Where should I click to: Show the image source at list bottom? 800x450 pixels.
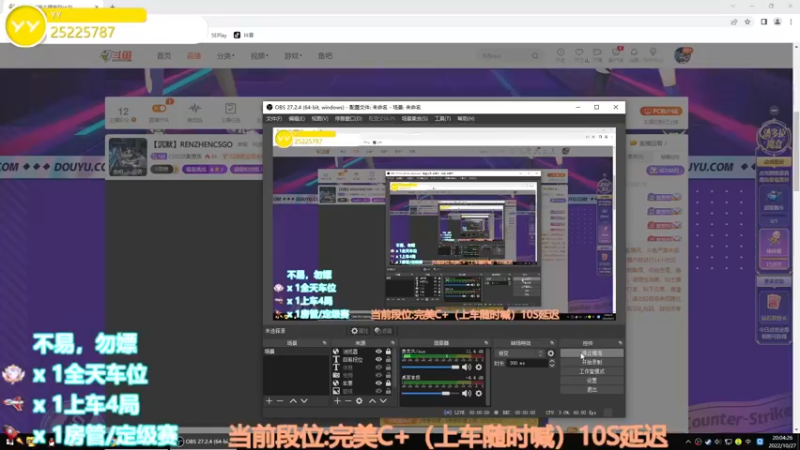pyautogui.click(x=379, y=391)
